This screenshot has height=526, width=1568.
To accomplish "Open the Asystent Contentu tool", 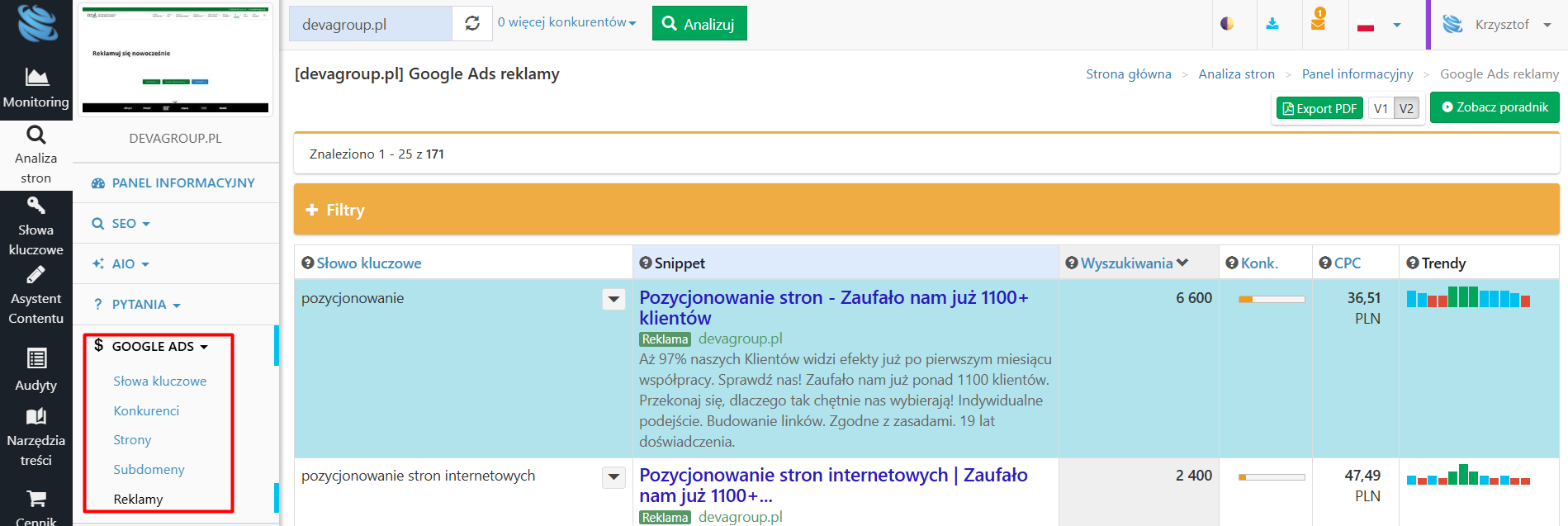I will coord(36,296).
